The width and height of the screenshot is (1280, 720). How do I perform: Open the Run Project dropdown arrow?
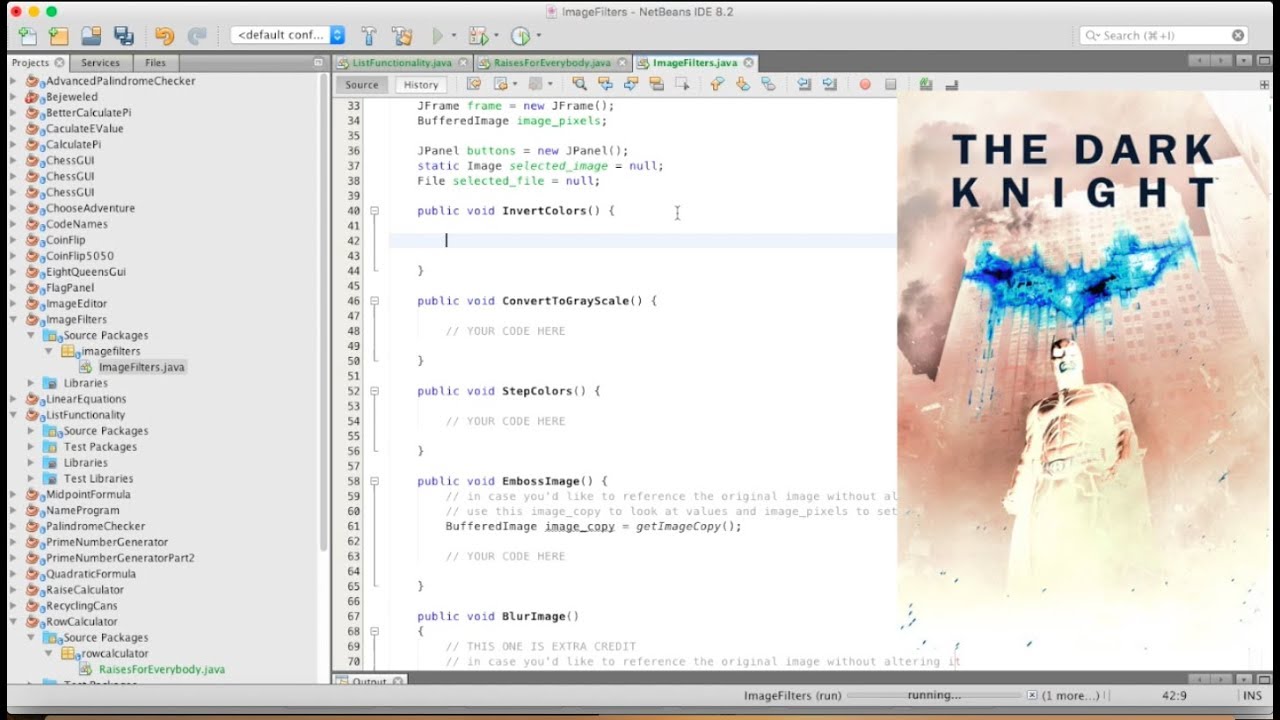(453, 36)
